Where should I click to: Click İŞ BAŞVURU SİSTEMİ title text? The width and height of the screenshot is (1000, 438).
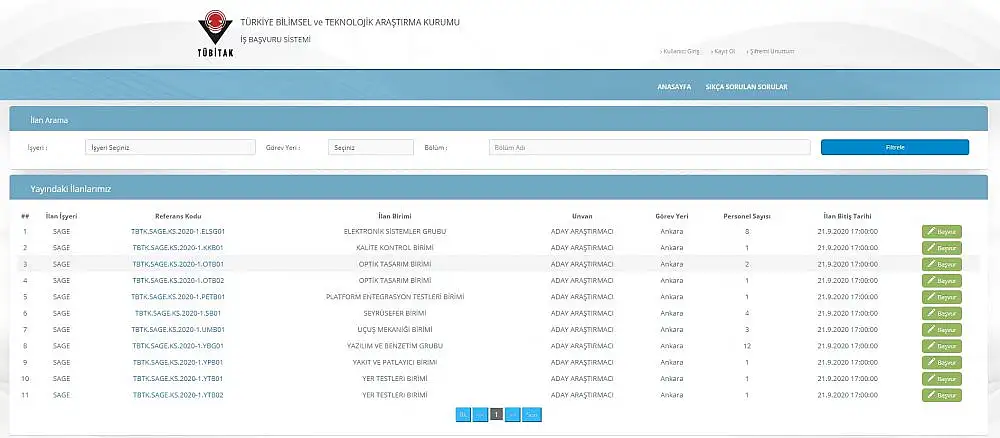coord(275,40)
